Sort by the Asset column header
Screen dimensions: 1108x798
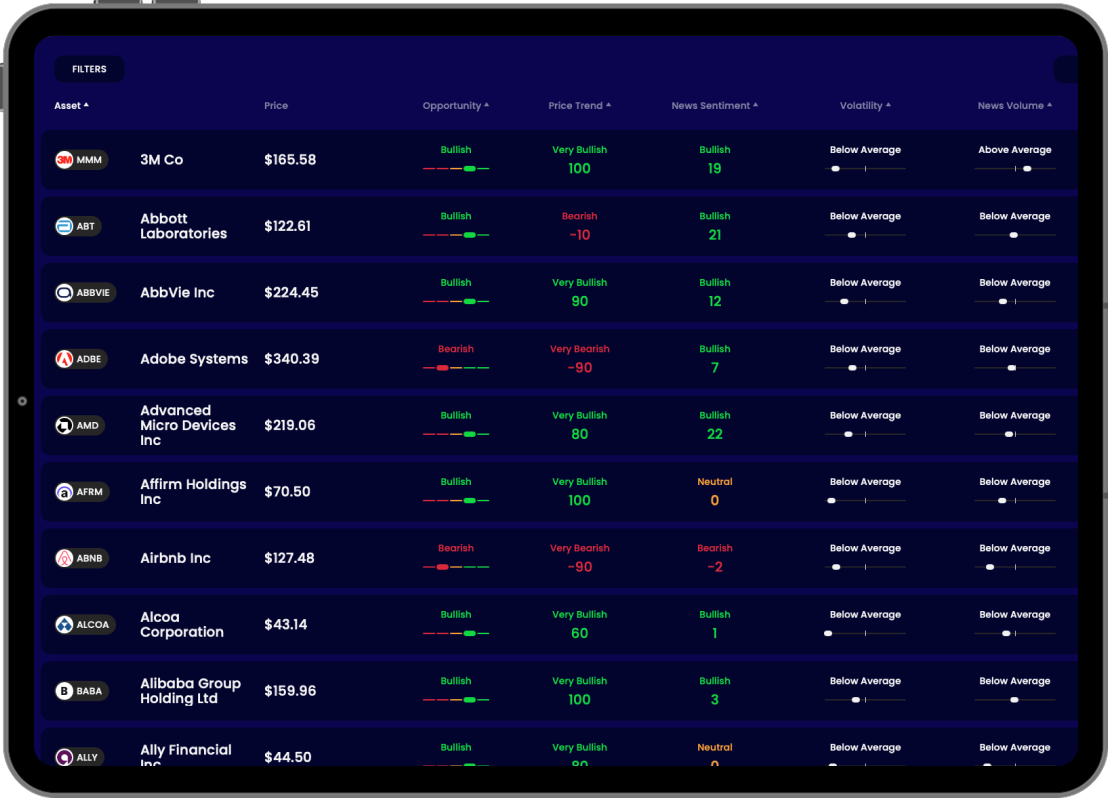pyautogui.click(x=71, y=106)
